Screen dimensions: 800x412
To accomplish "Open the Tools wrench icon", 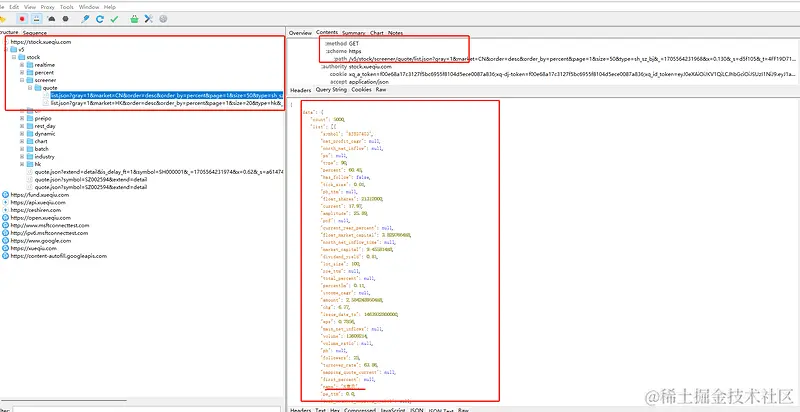I will coord(148,19).
